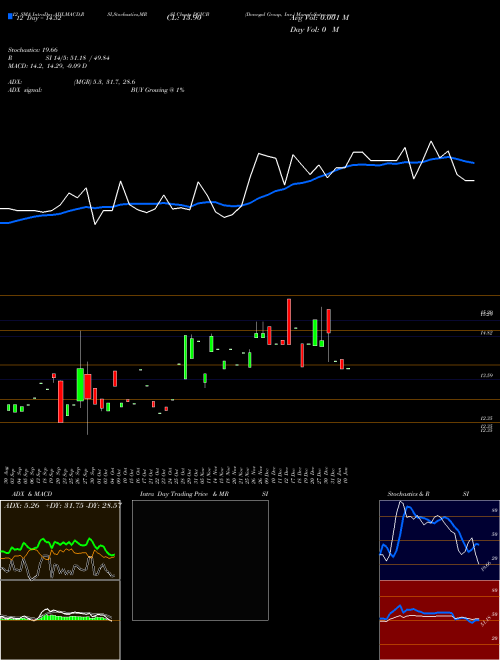Click ADX: 5.26 +DY: 31.75 -DY: 28.57 readout
Image resolution: width=500 pixels, height=660 pixels.
[63, 506]
